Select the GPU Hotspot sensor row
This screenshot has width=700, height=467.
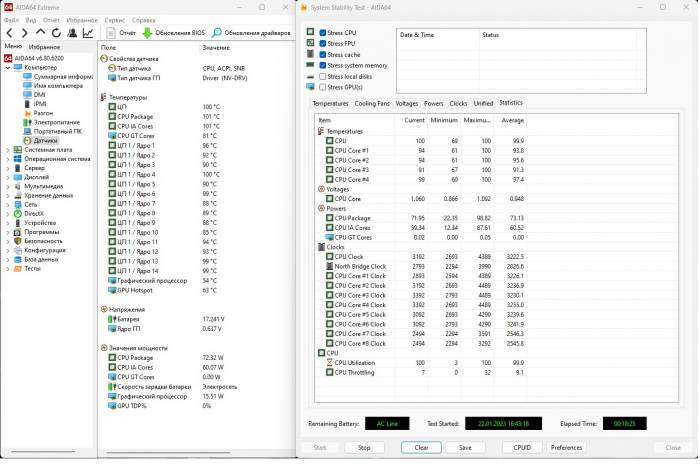click(x=196, y=291)
